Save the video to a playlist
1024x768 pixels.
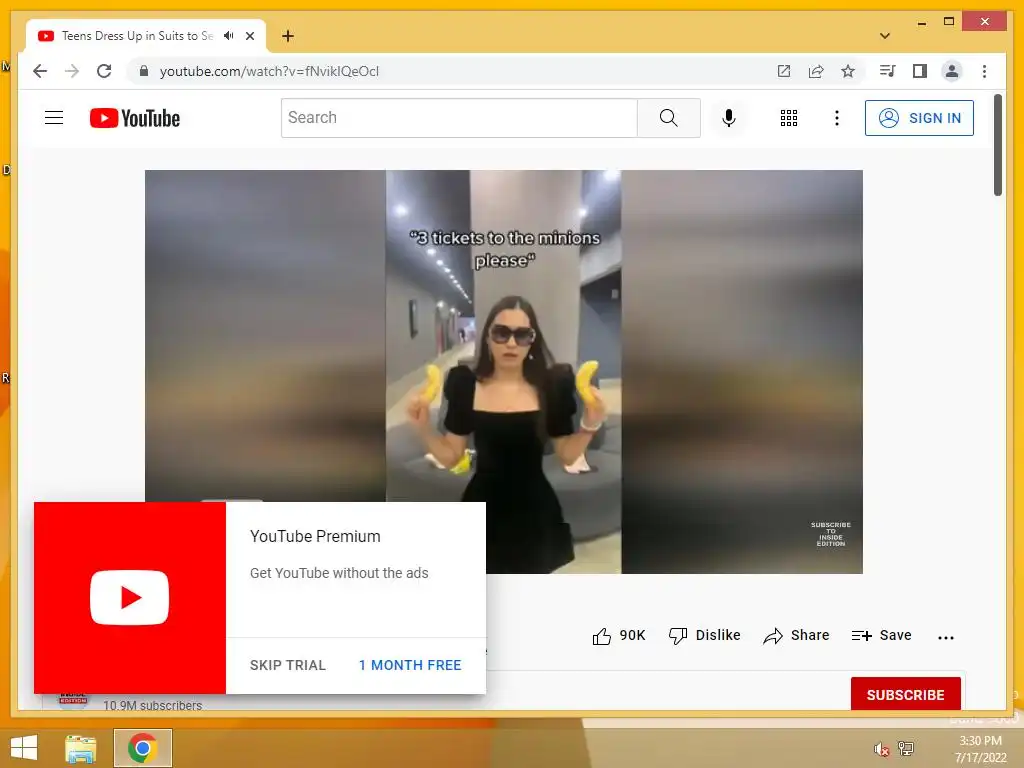(881, 635)
